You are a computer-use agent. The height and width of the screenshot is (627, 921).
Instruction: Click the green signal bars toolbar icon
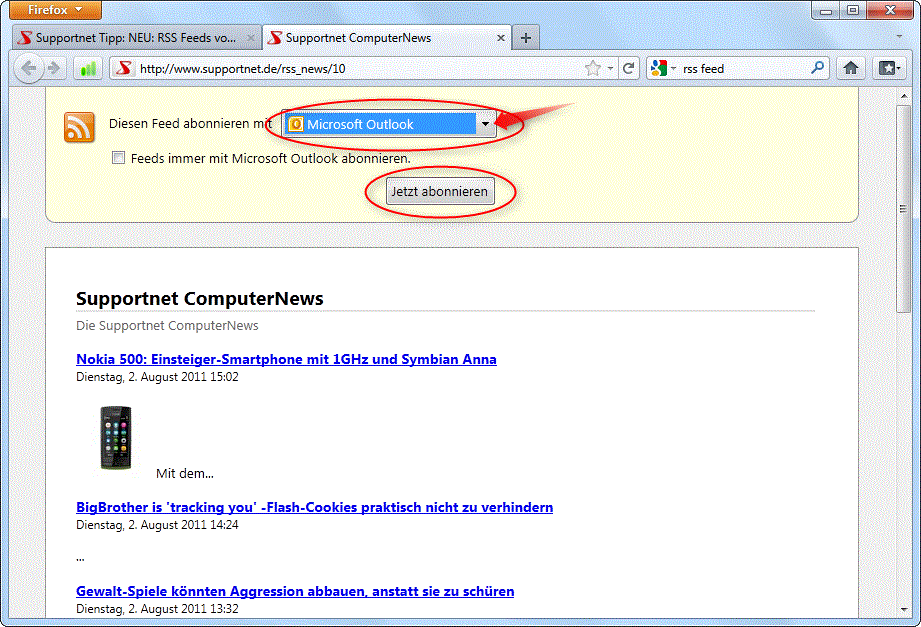tap(89, 69)
